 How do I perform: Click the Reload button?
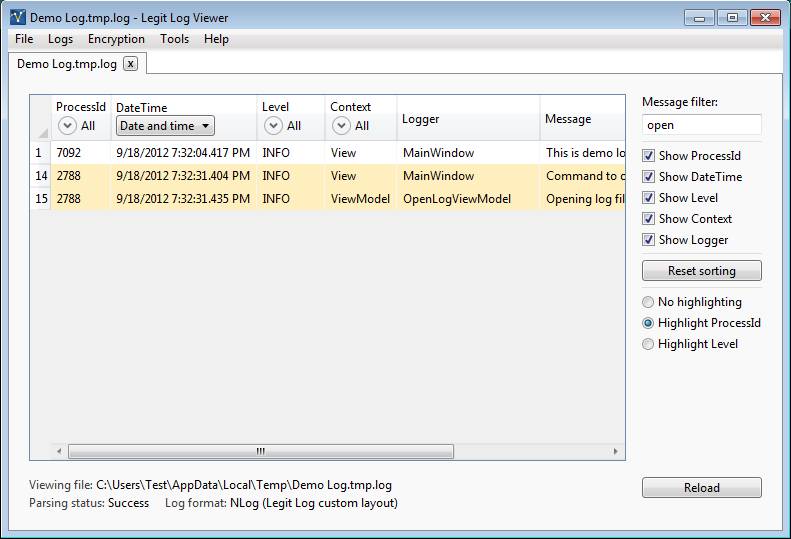click(701, 488)
